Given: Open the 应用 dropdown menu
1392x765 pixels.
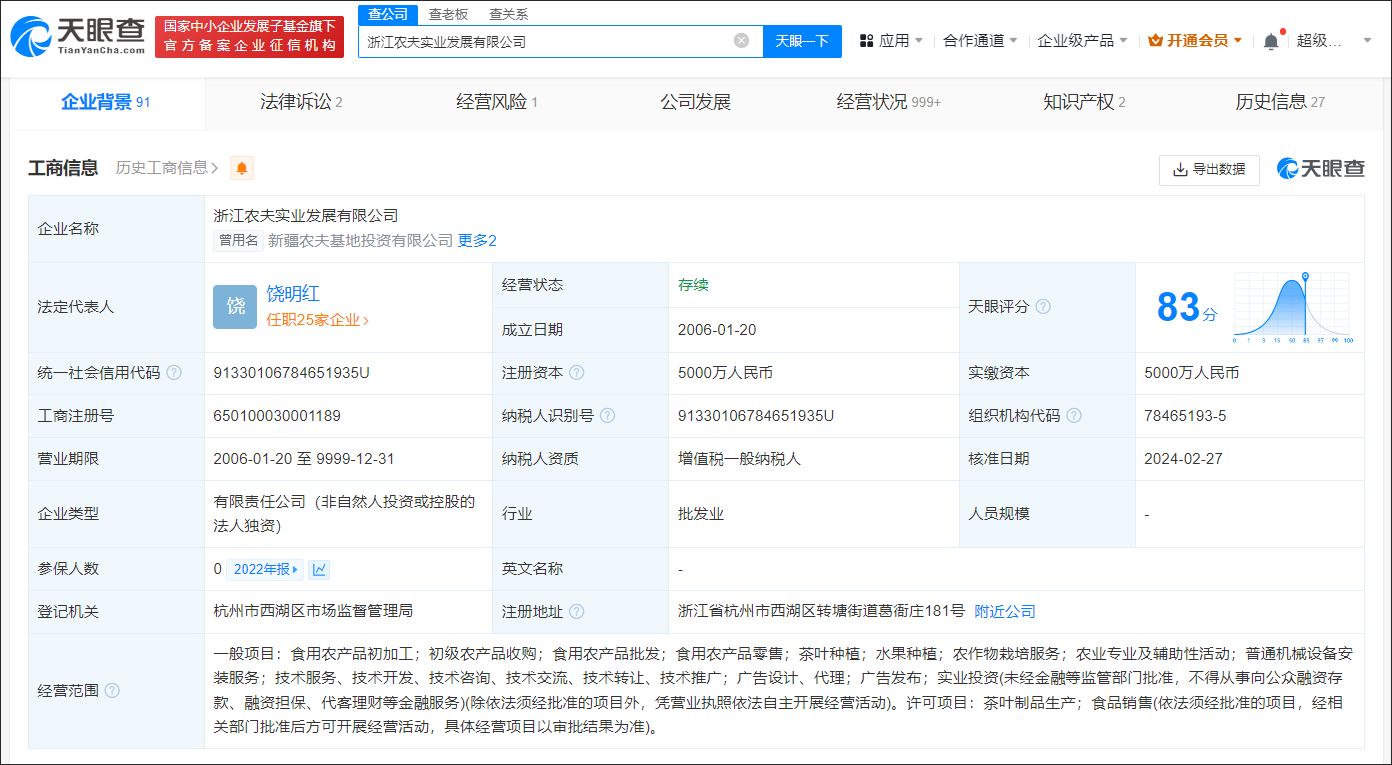Looking at the screenshot, I should 891,41.
